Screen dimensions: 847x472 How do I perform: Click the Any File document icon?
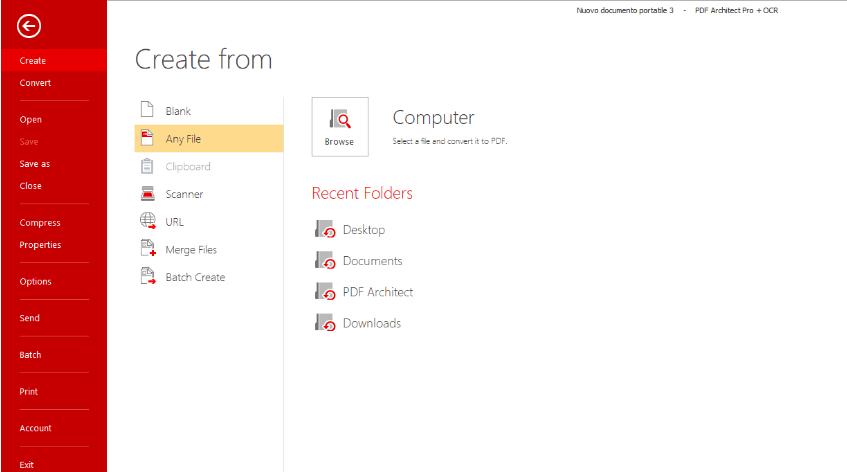(x=147, y=137)
